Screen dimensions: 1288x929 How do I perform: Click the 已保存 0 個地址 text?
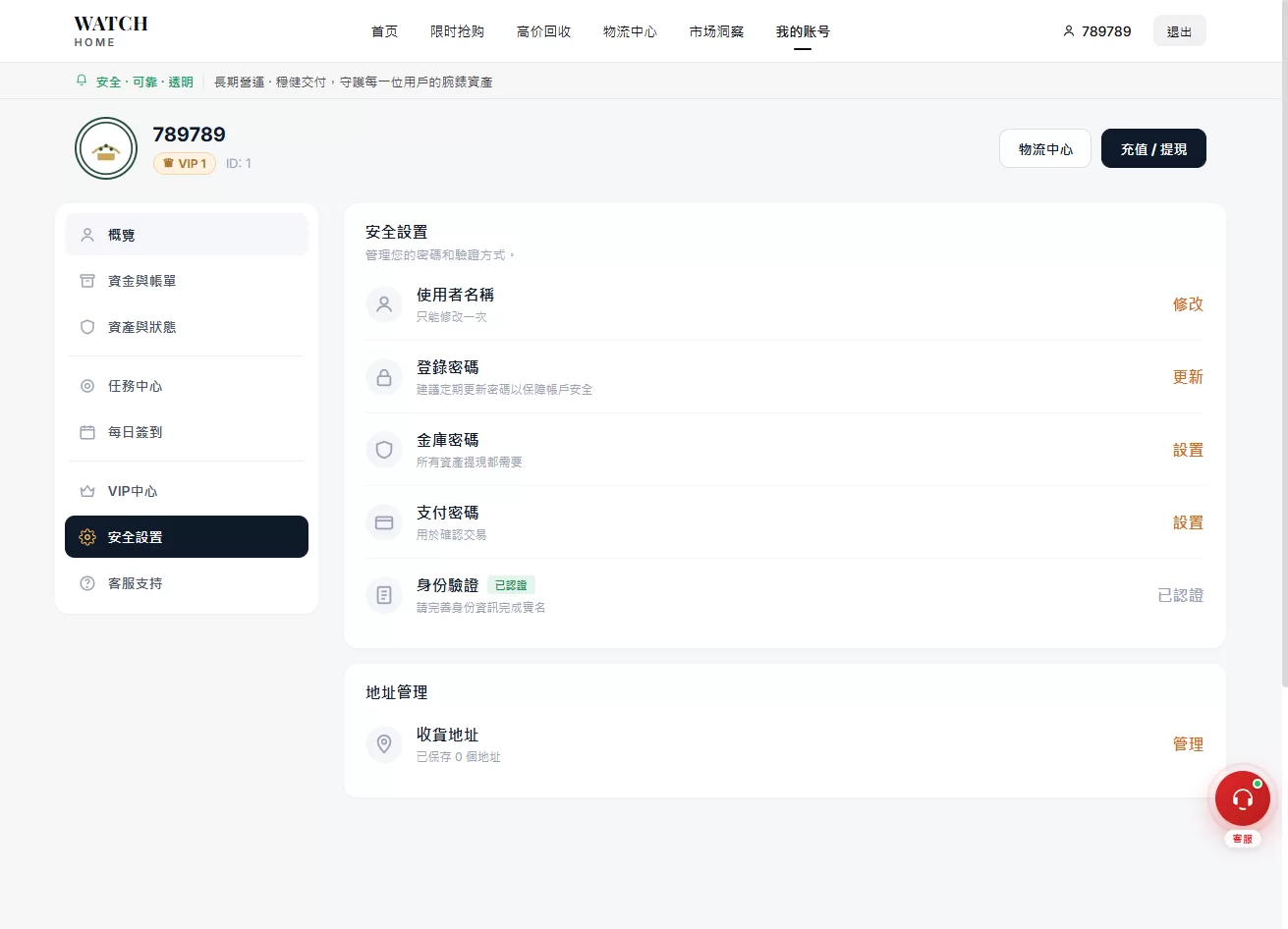click(459, 757)
